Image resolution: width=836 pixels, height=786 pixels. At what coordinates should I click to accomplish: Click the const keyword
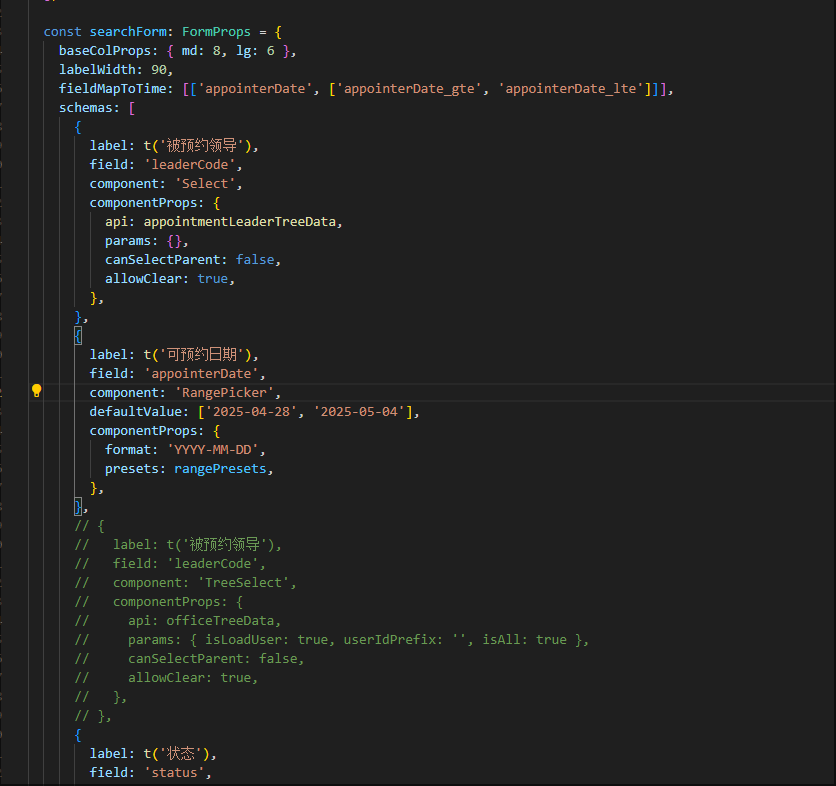(x=62, y=32)
